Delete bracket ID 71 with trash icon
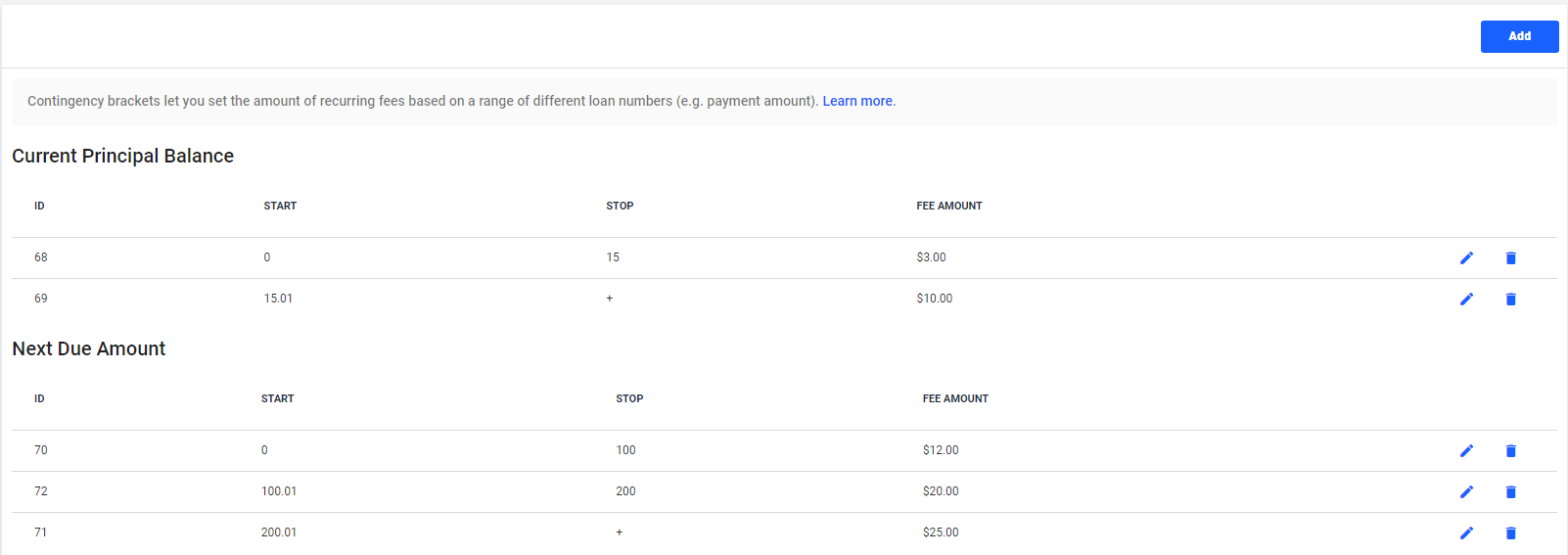1568x555 pixels. coord(1510,532)
